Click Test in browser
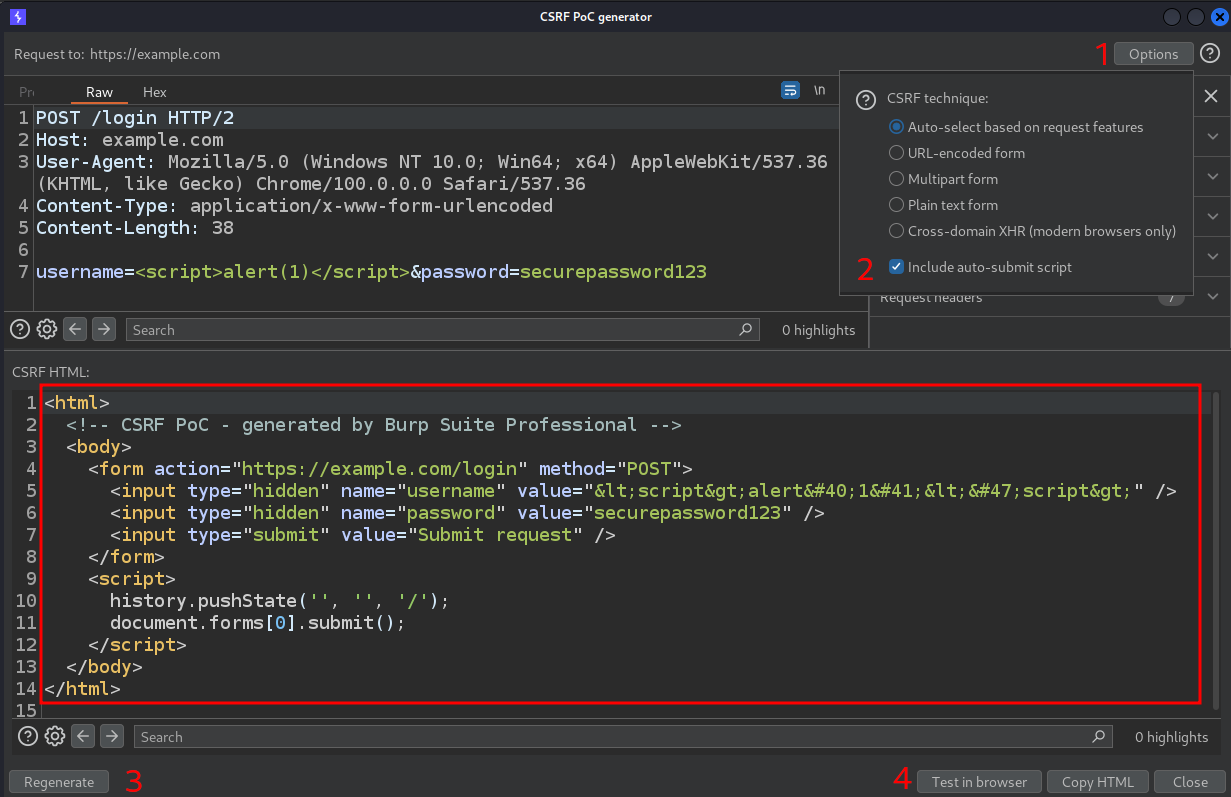The image size is (1231, 797). 979,782
